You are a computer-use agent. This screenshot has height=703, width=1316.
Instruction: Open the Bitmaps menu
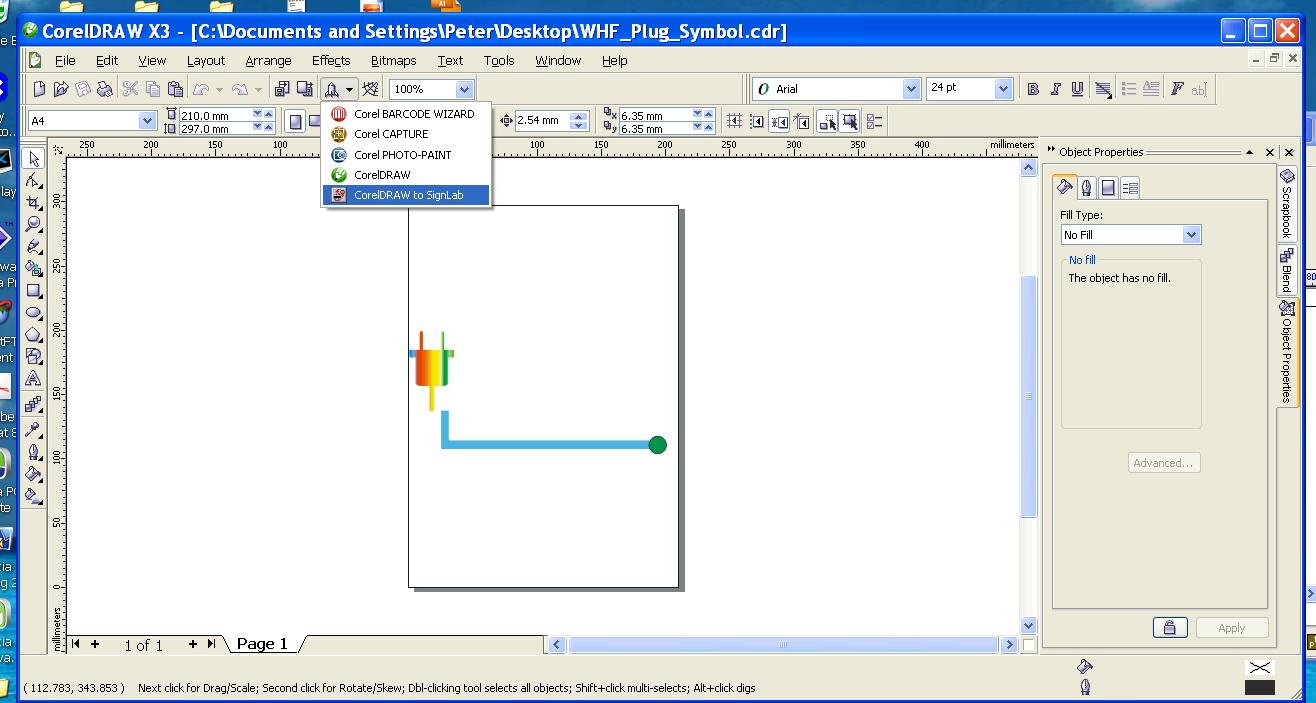coord(393,60)
